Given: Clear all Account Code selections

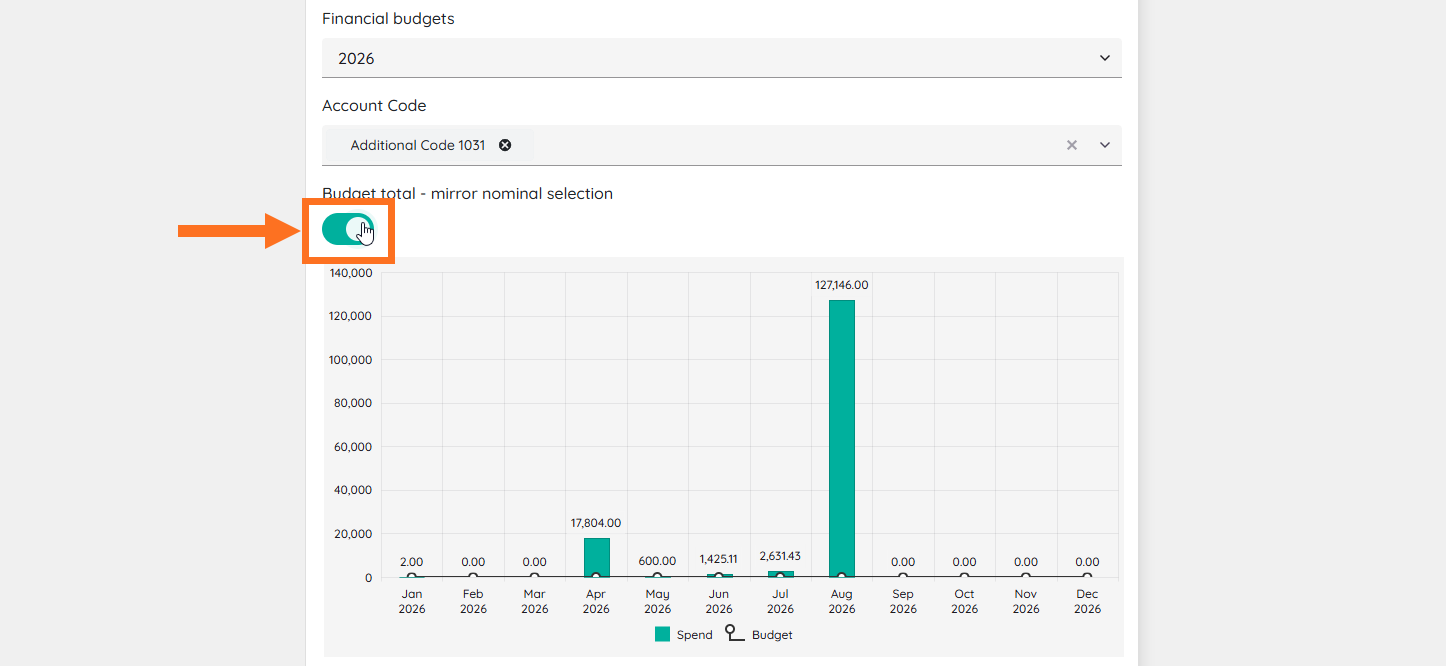Looking at the screenshot, I should 1072,145.
